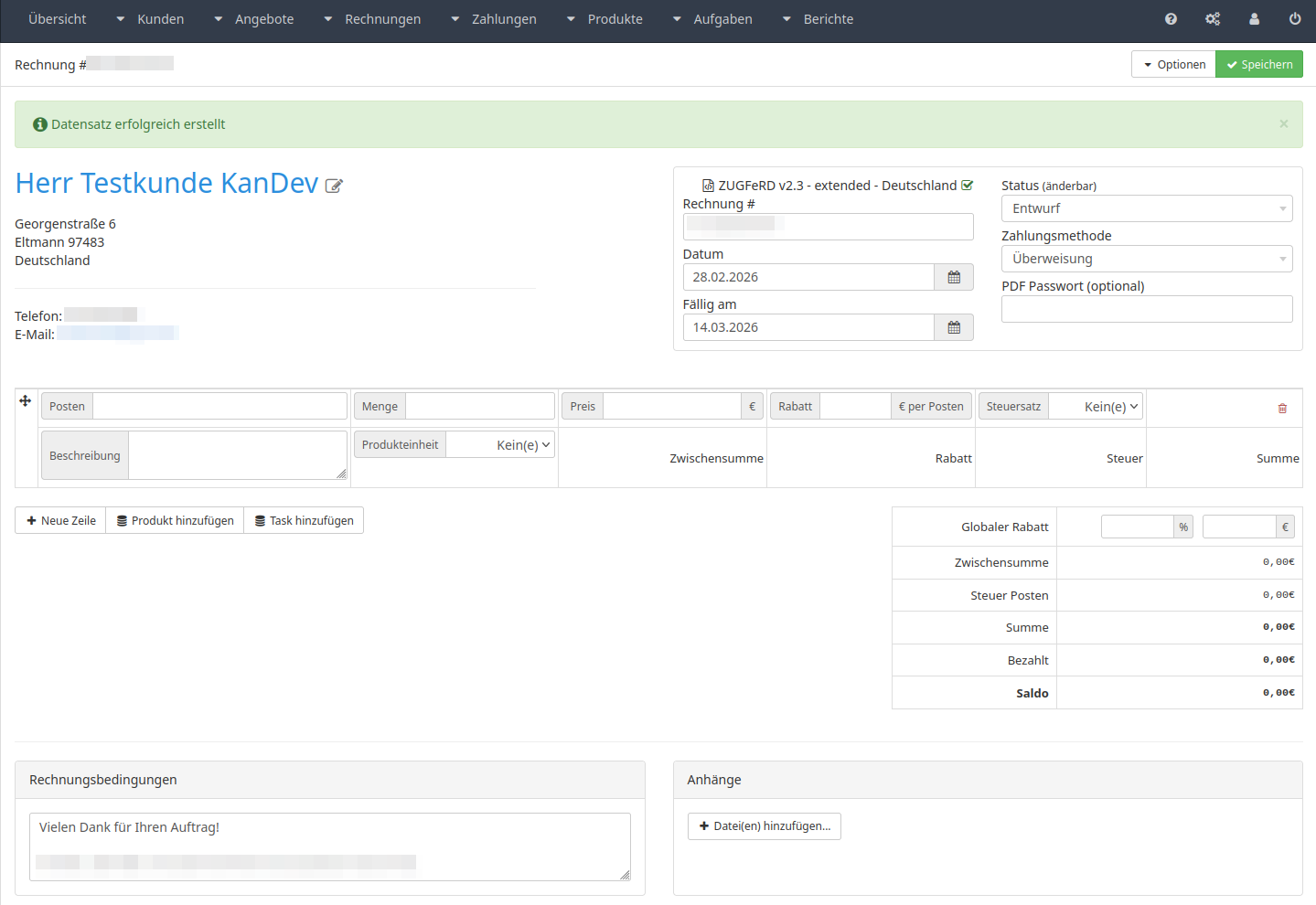Expand the Zahlungsmethode dropdown
Image resolution: width=1316 pixels, height=905 pixels.
[1146, 259]
